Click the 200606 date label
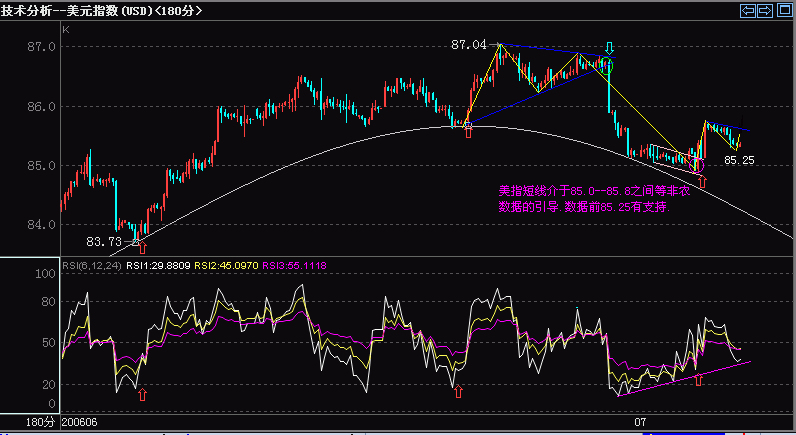796x435 pixels. 80,422
